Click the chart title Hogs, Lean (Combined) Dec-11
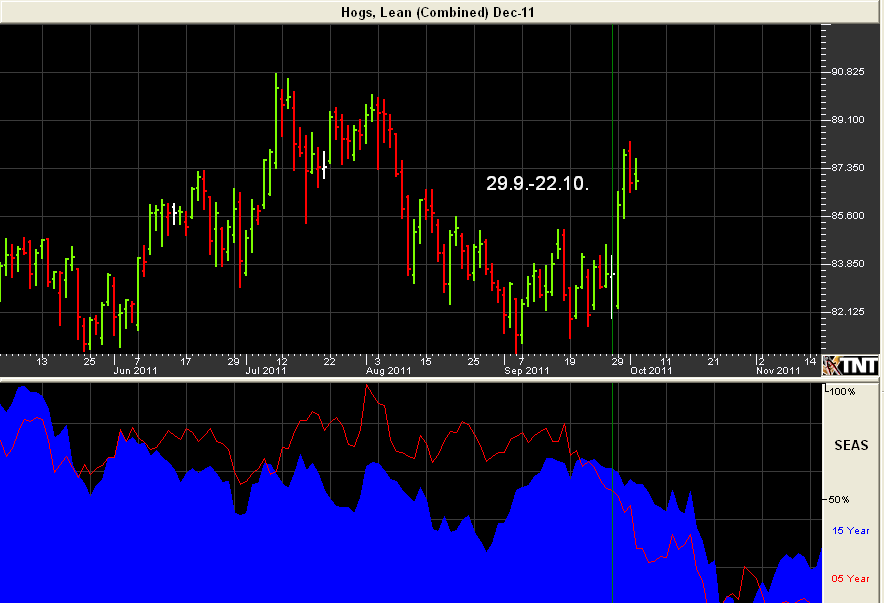The image size is (884, 603). (437, 12)
